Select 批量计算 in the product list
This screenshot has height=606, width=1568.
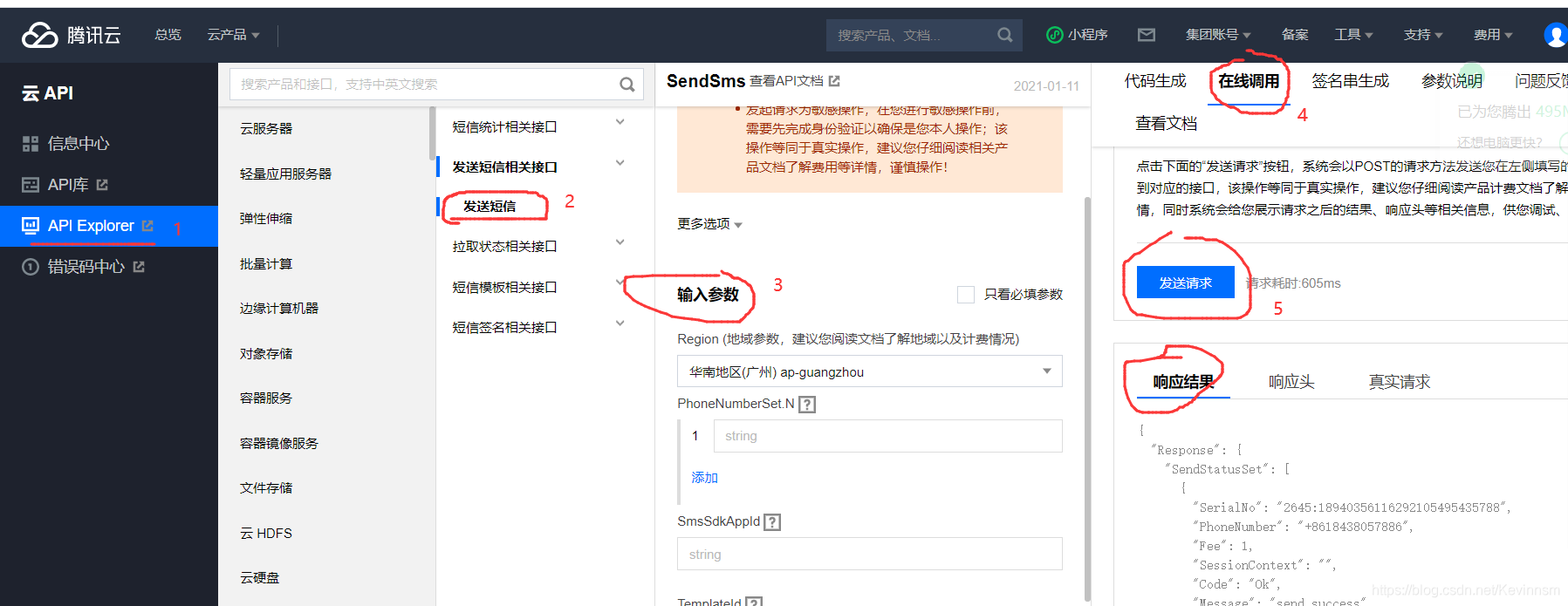[x=266, y=263]
